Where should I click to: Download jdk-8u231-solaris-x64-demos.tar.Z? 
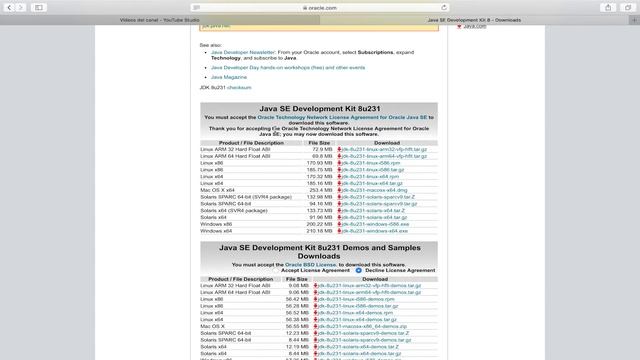pyautogui.click(x=358, y=347)
